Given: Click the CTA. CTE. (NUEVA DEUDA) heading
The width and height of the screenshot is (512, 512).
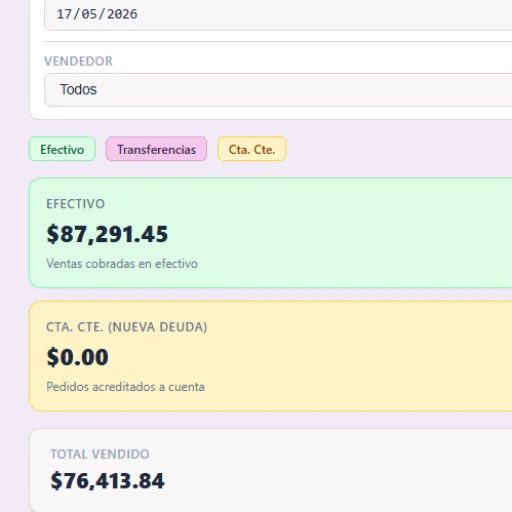Looking at the screenshot, I should (127, 327).
